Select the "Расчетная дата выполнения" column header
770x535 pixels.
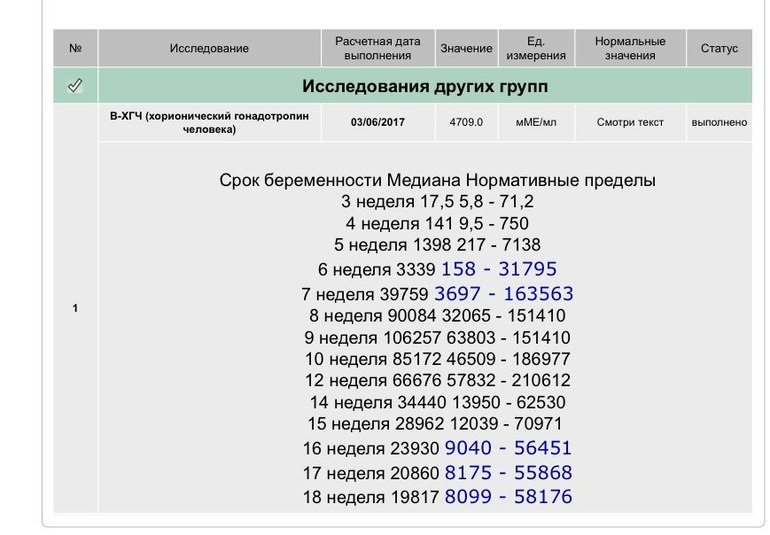(x=377, y=48)
